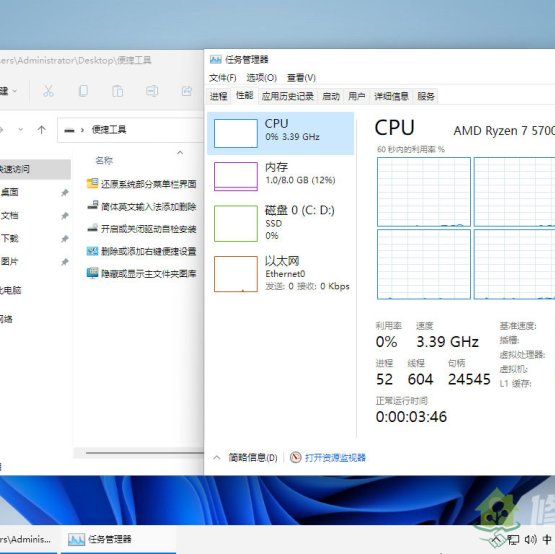Click the pin icon beside 图片
This screenshot has height=554, width=555.
pos(64,262)
